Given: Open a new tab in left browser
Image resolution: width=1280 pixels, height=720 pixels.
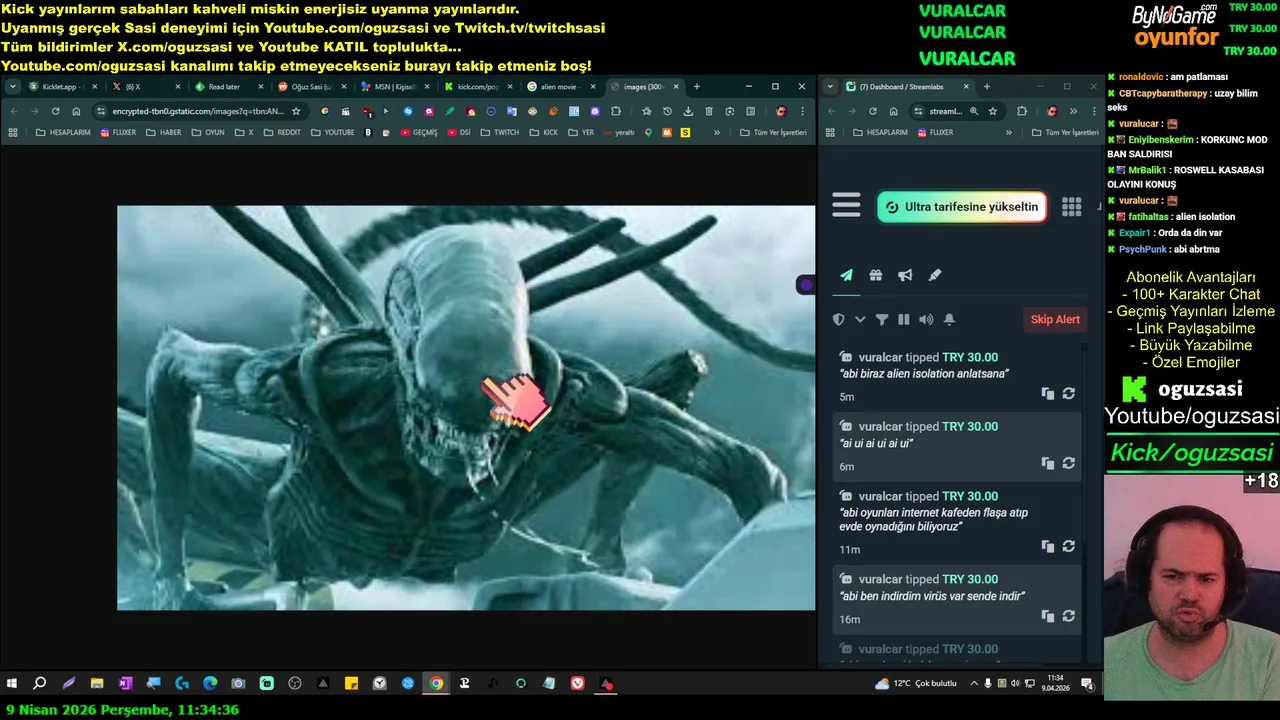Looking at the screenshot, I should click(x=697, y=87).
